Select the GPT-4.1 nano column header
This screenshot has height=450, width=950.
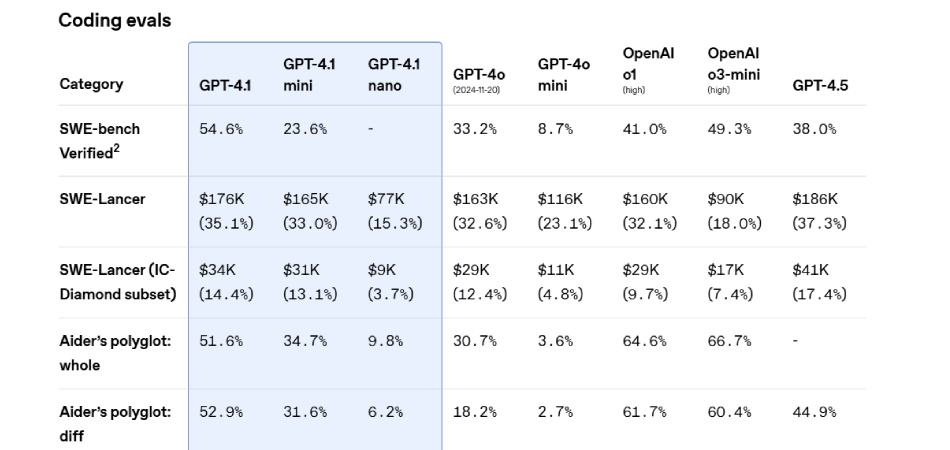point(394,75)
